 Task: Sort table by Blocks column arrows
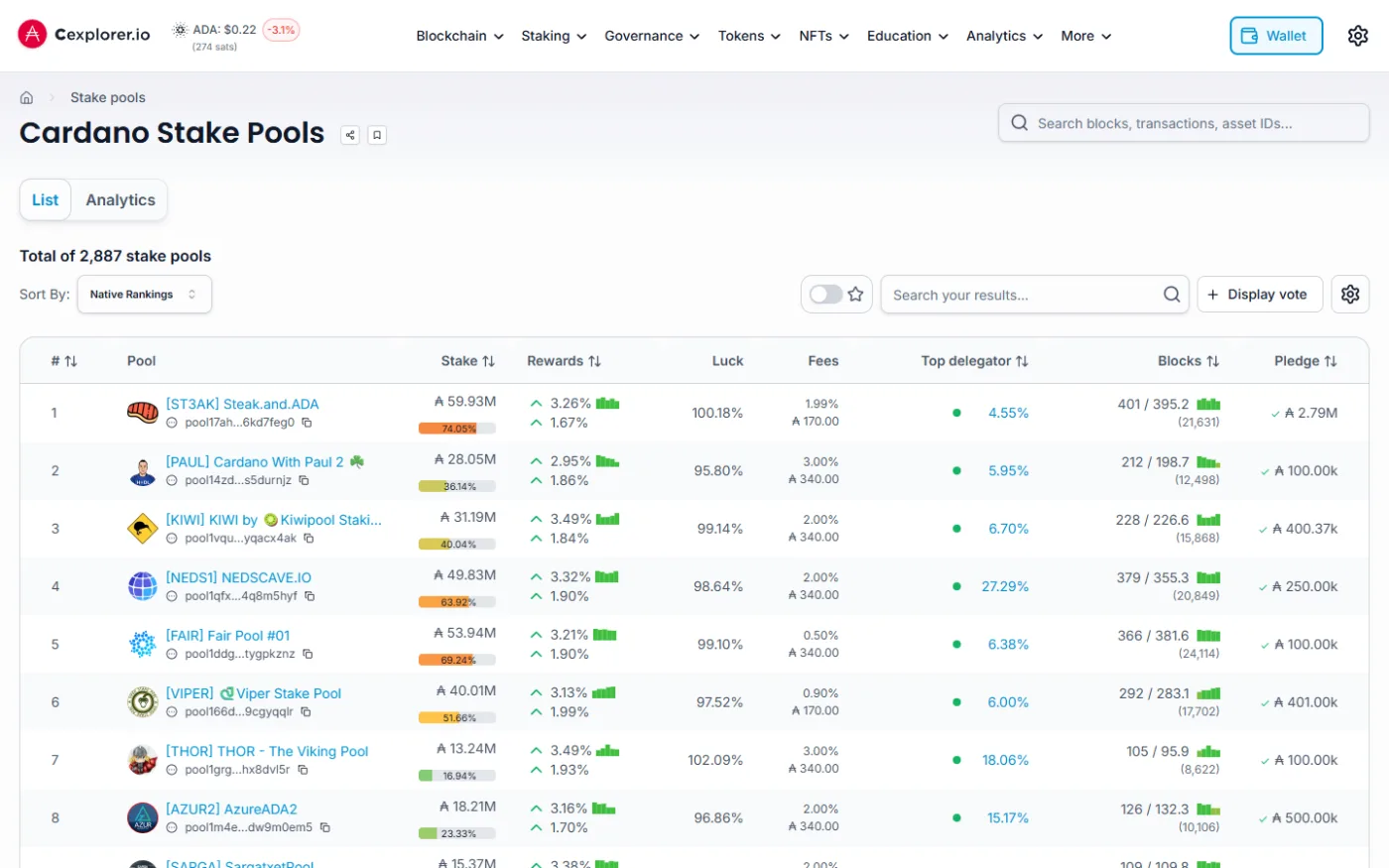(1212, 361)
